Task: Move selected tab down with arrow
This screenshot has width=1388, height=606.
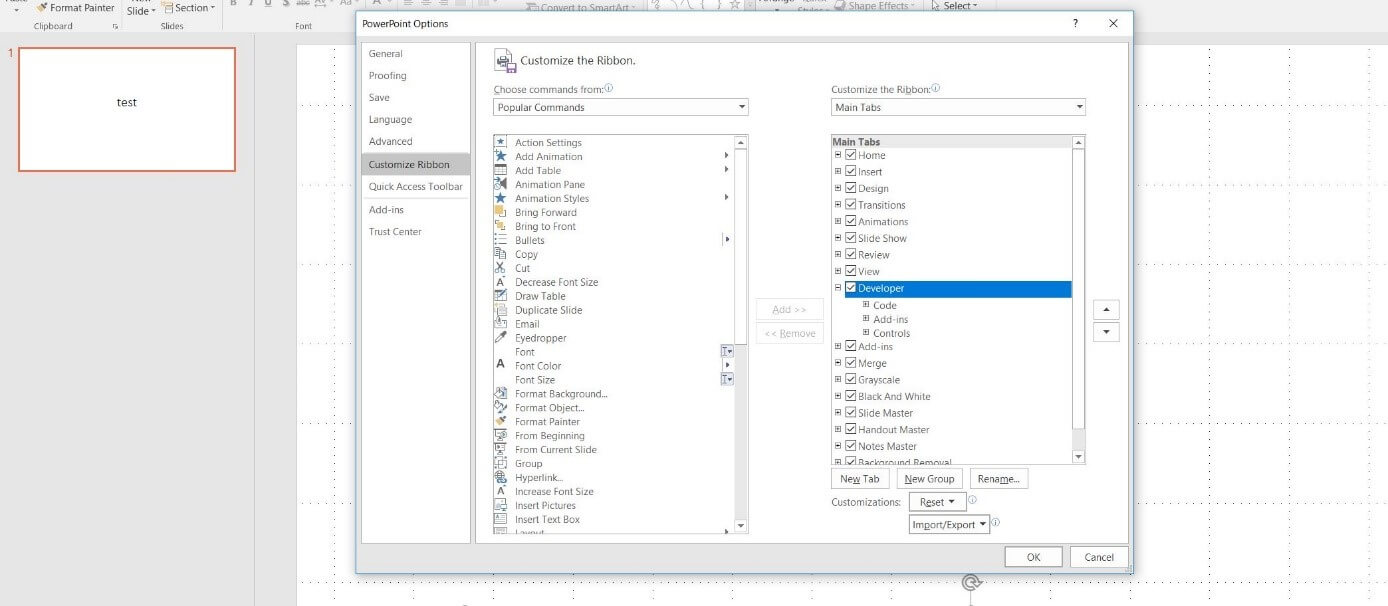Action: pos(1106,332)
